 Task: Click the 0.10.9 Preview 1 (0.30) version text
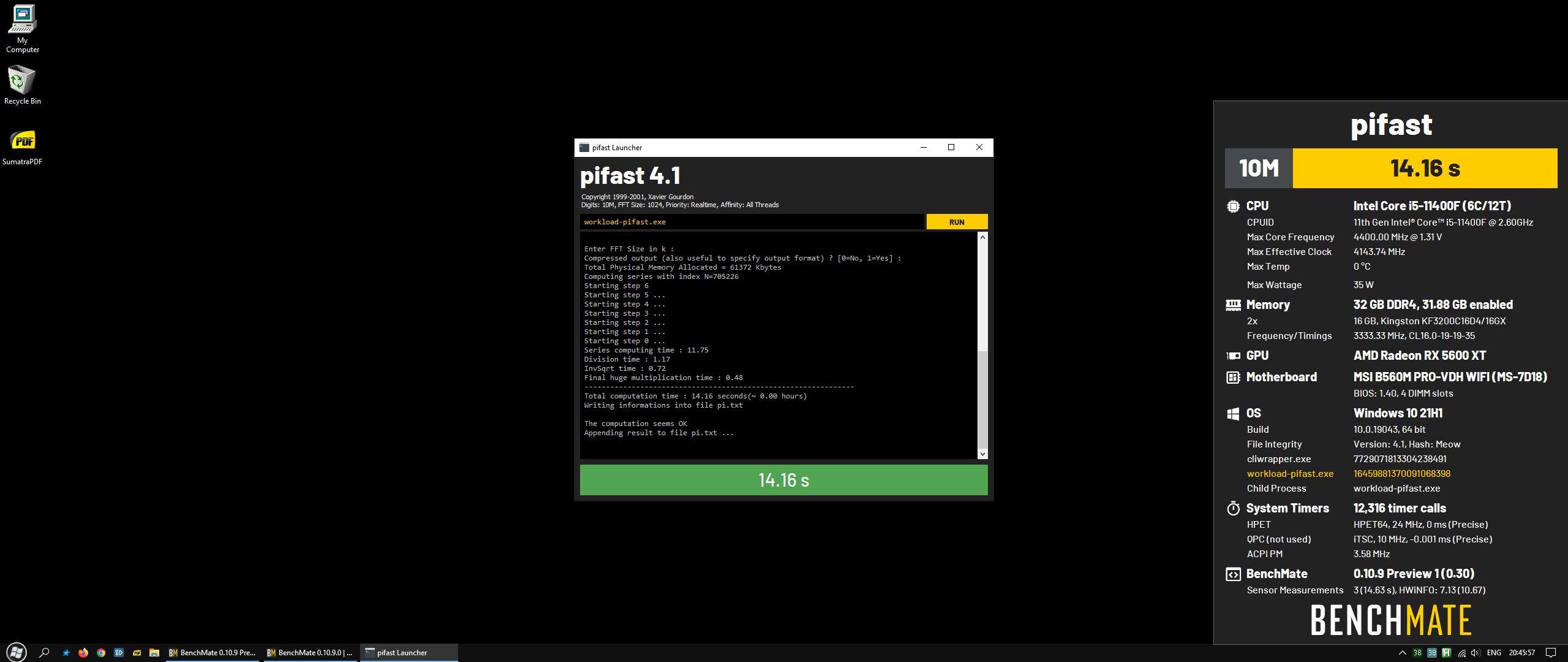pyautogui.click(x=1414, y=574)
